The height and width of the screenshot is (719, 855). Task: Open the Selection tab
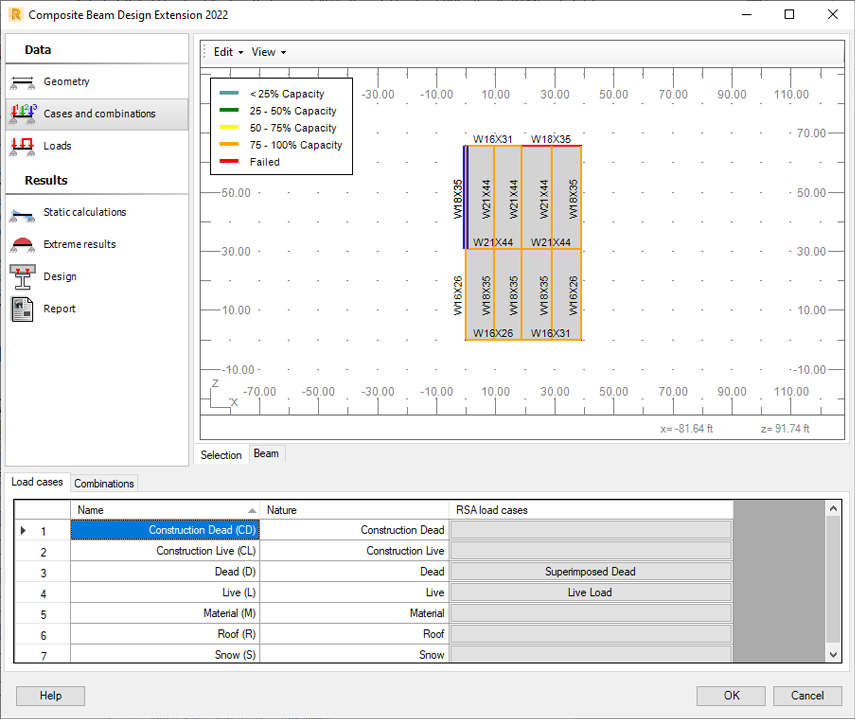click(221, 455)
